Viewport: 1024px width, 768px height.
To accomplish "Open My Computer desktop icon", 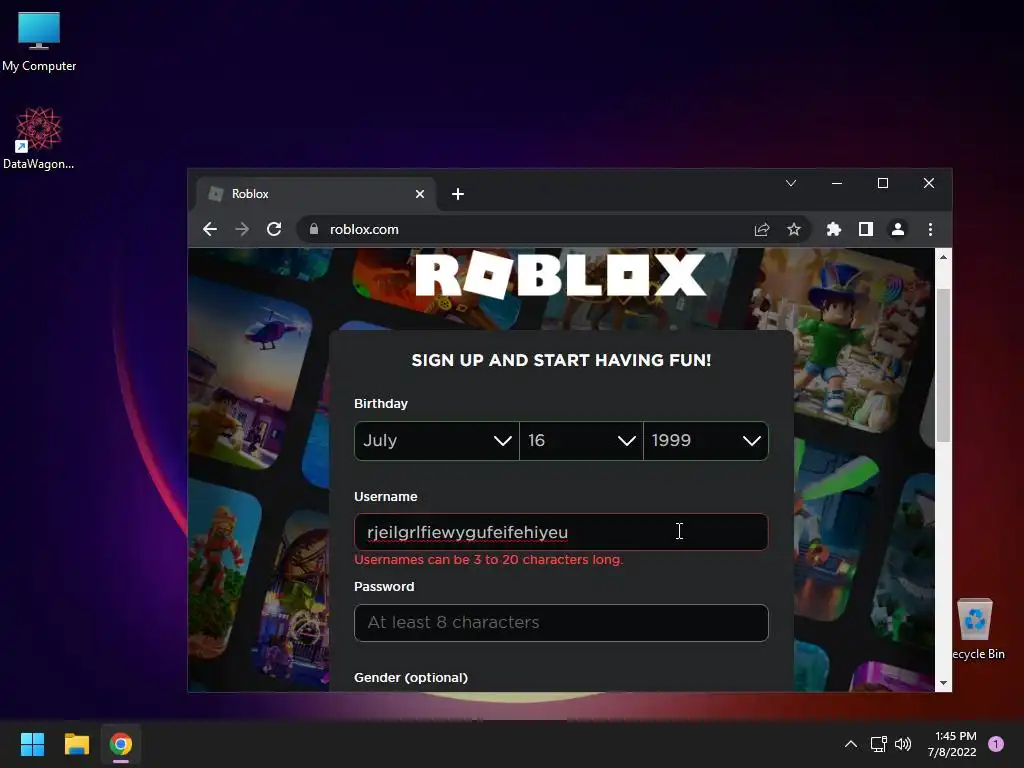I will (39, 41).
